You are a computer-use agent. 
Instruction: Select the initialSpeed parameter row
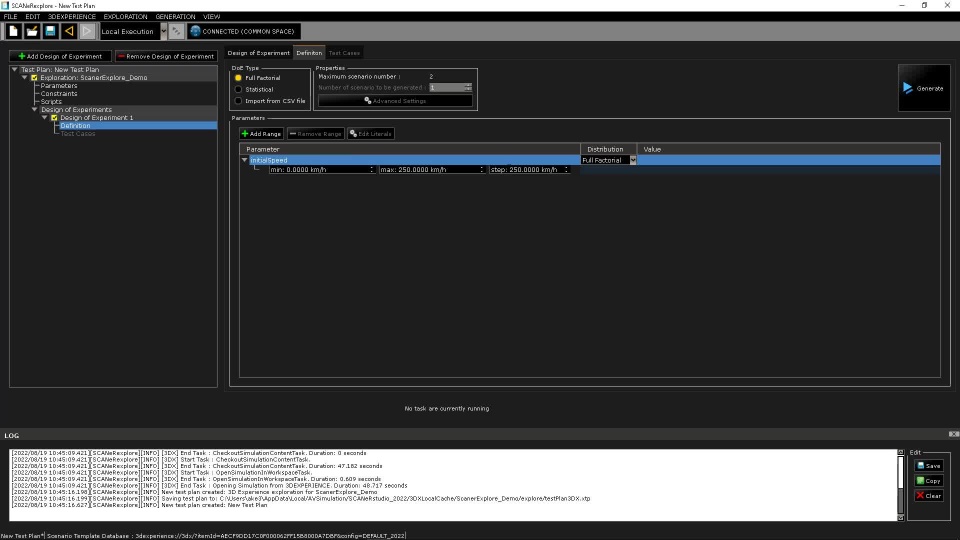590,160
